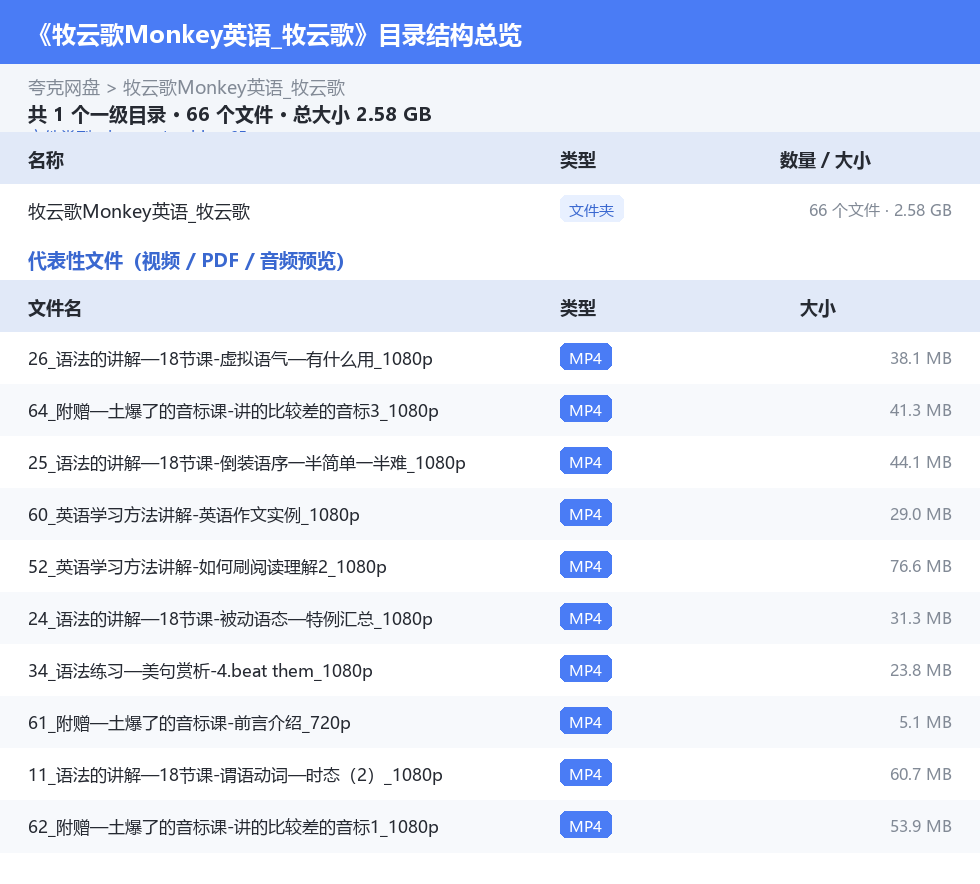Select file 25_语法的讲解 倒装语序
980x884 pixels.
[x=247, y=463]
